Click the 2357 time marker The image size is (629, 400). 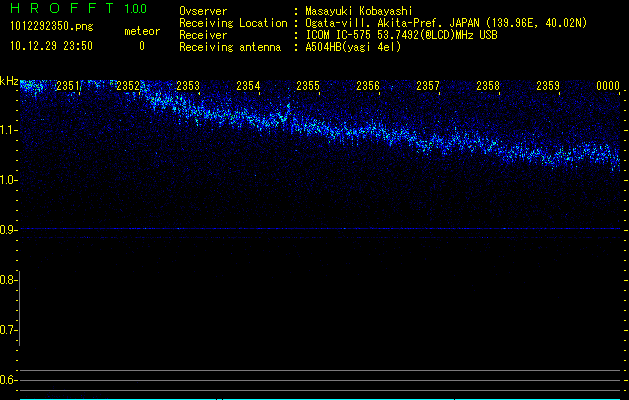click(428, 86)
